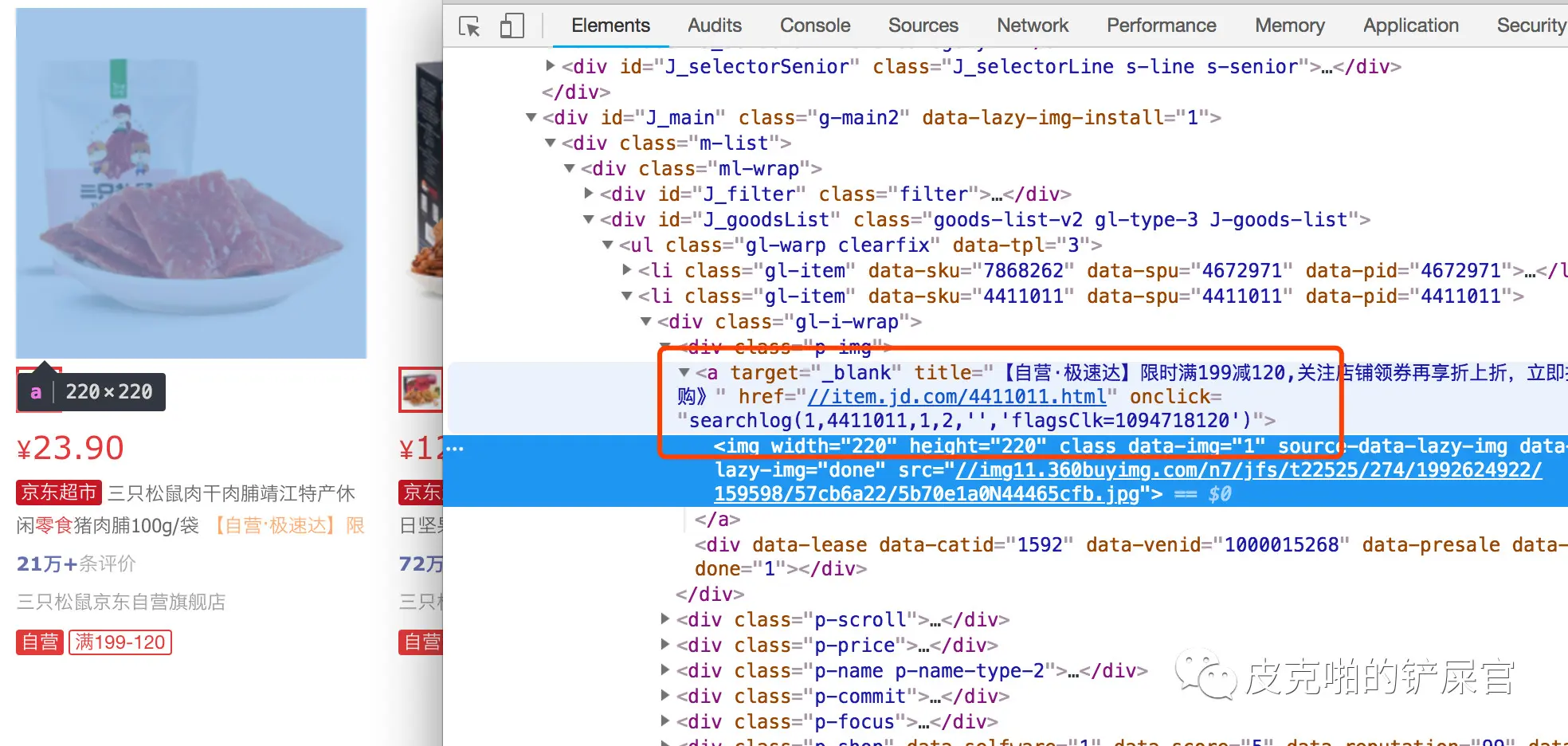The width and height of the screenshot is (1568, 746).
Task: Select the second product's small preview thumbnail
Action: (421, 391)
